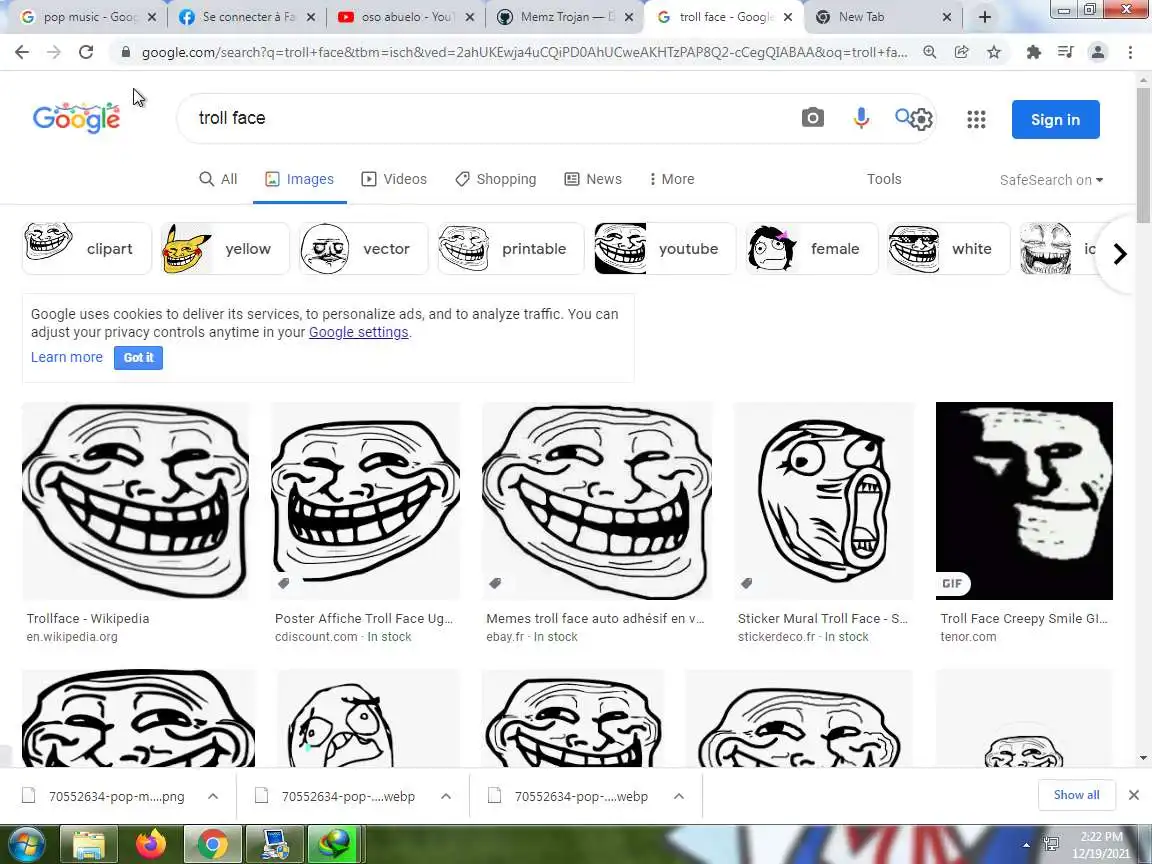Open the Shopping search tab
Screen dimensions: 1152x864
[496, 179]
